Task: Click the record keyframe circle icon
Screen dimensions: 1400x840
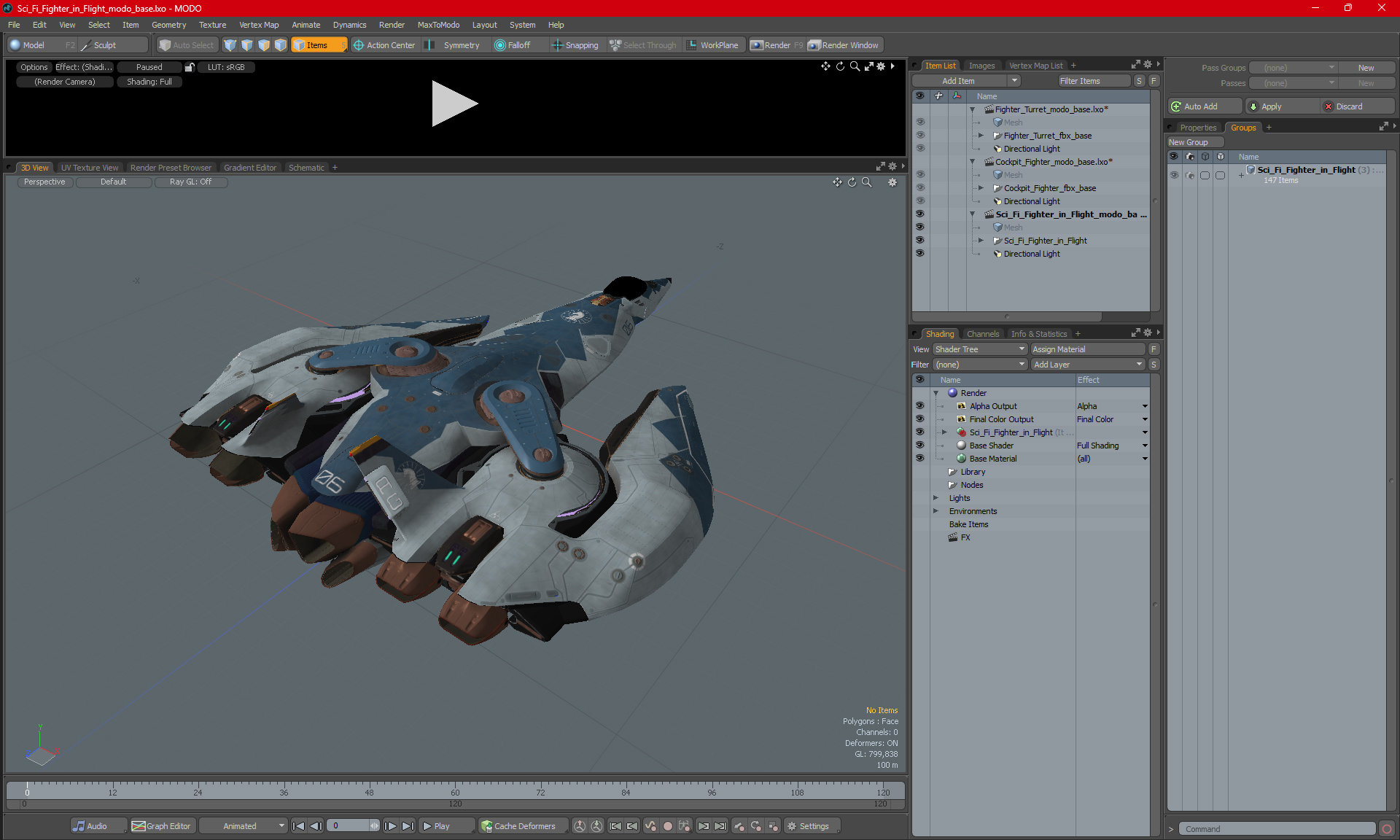Action: 667,826
